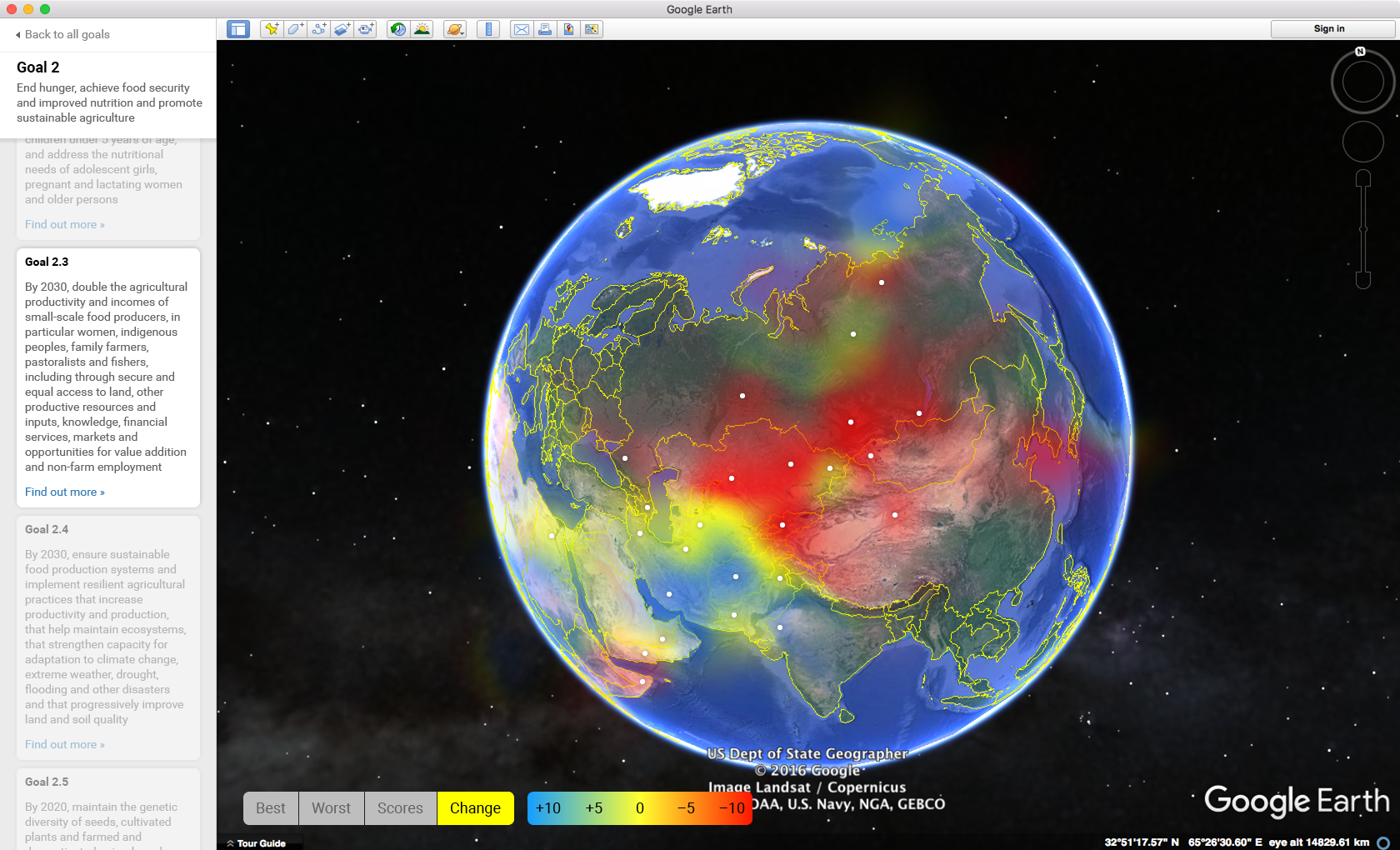1400x850 pixels.
Task: Select the Best tab
Action: [x=271, y=808]
